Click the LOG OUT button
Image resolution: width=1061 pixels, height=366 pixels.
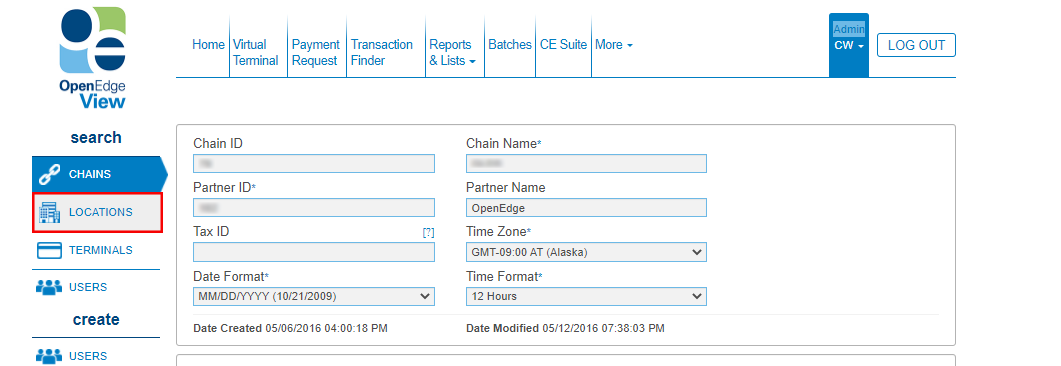[x=916, y=45]
